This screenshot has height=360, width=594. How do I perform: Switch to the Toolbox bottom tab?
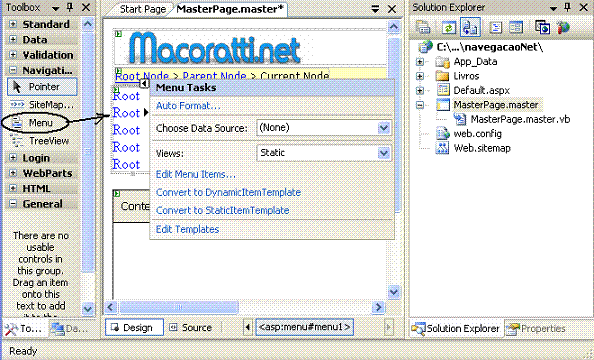(x=24, y=329)
